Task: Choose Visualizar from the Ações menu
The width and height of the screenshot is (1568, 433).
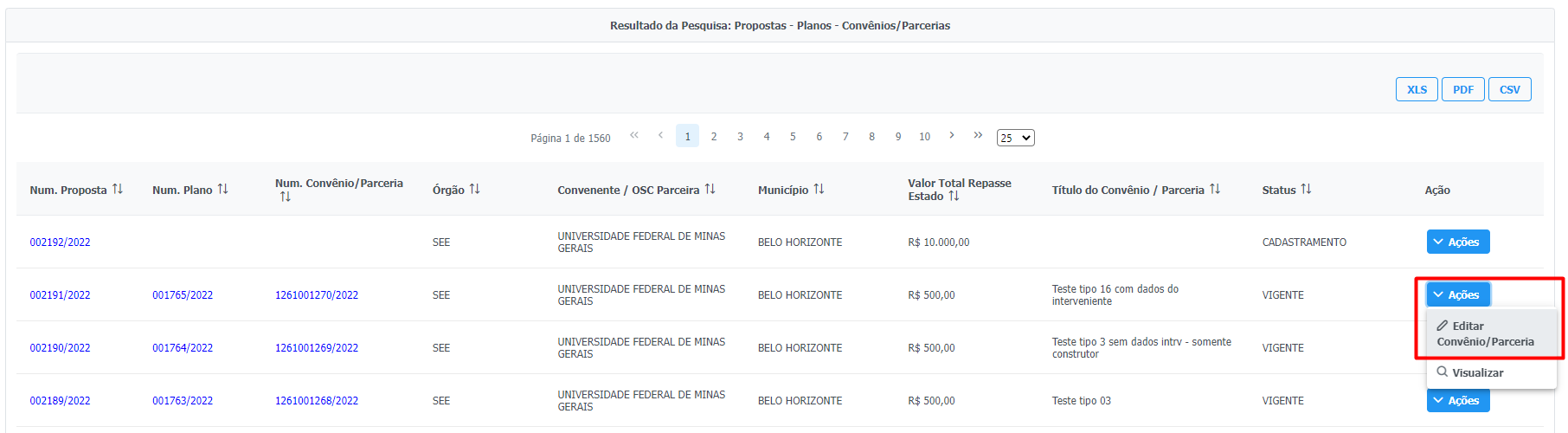Action: [x=1477, y=373]
